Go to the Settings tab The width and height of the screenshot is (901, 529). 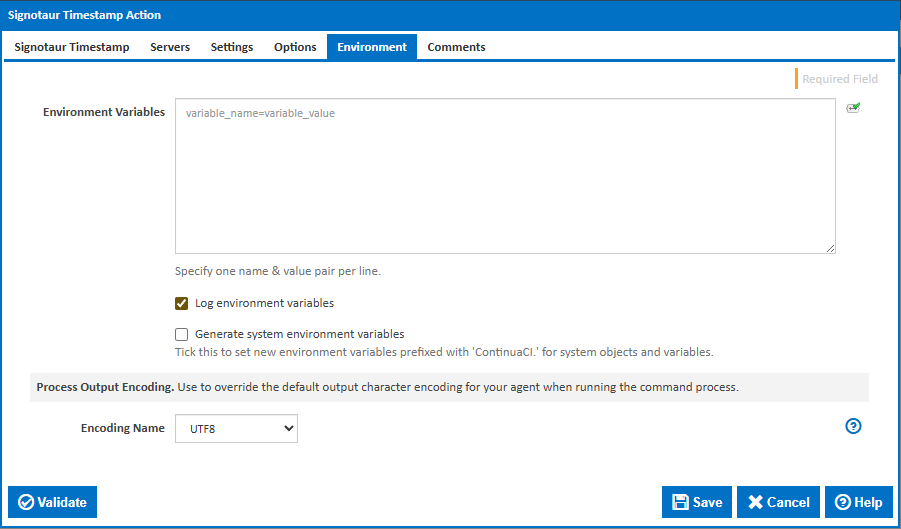click(232, 47)
